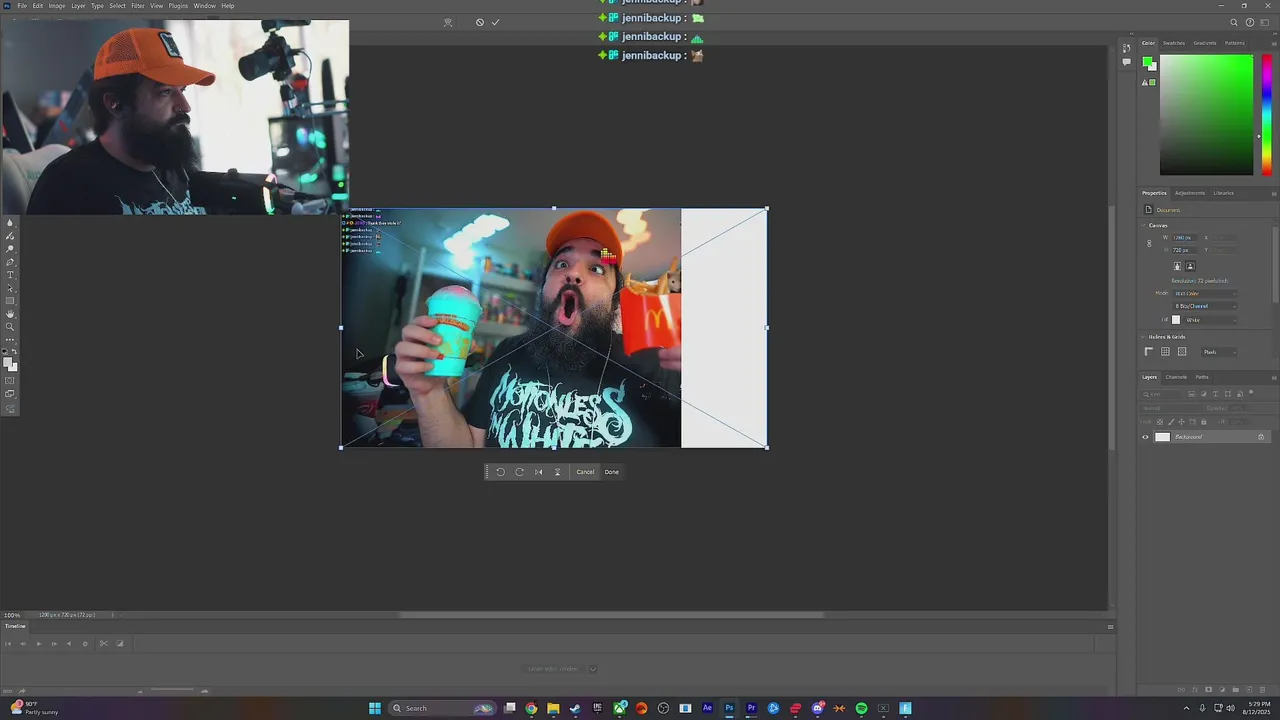Flip placed image vertically
The width and height of the screenshot is (1280, 720).
[557, 472]
